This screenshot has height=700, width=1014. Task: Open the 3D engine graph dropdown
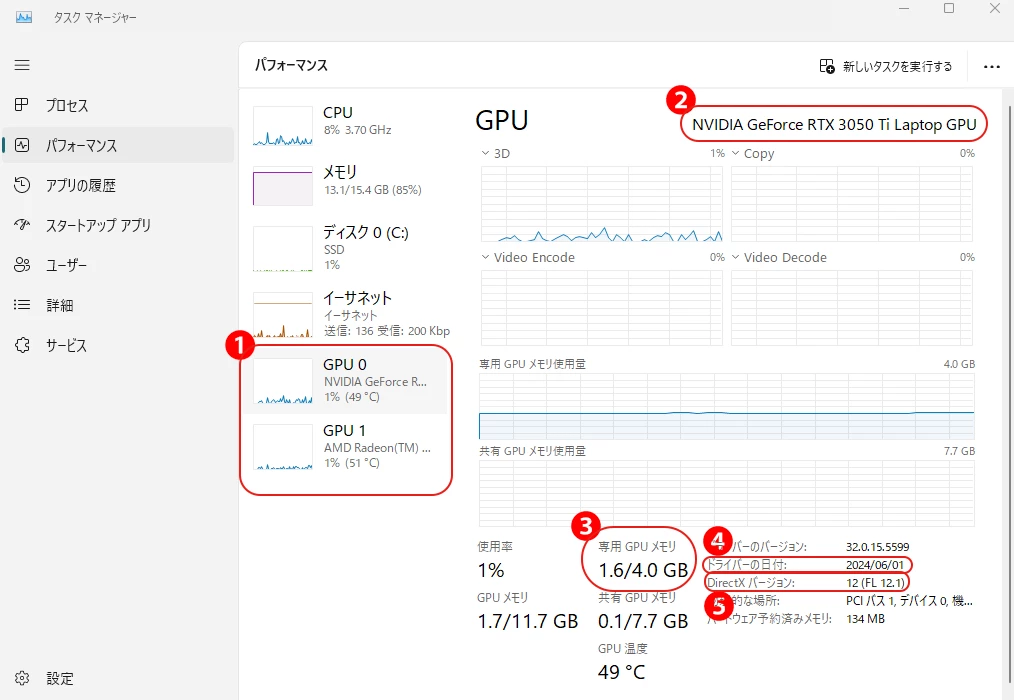tap(485, 153)
